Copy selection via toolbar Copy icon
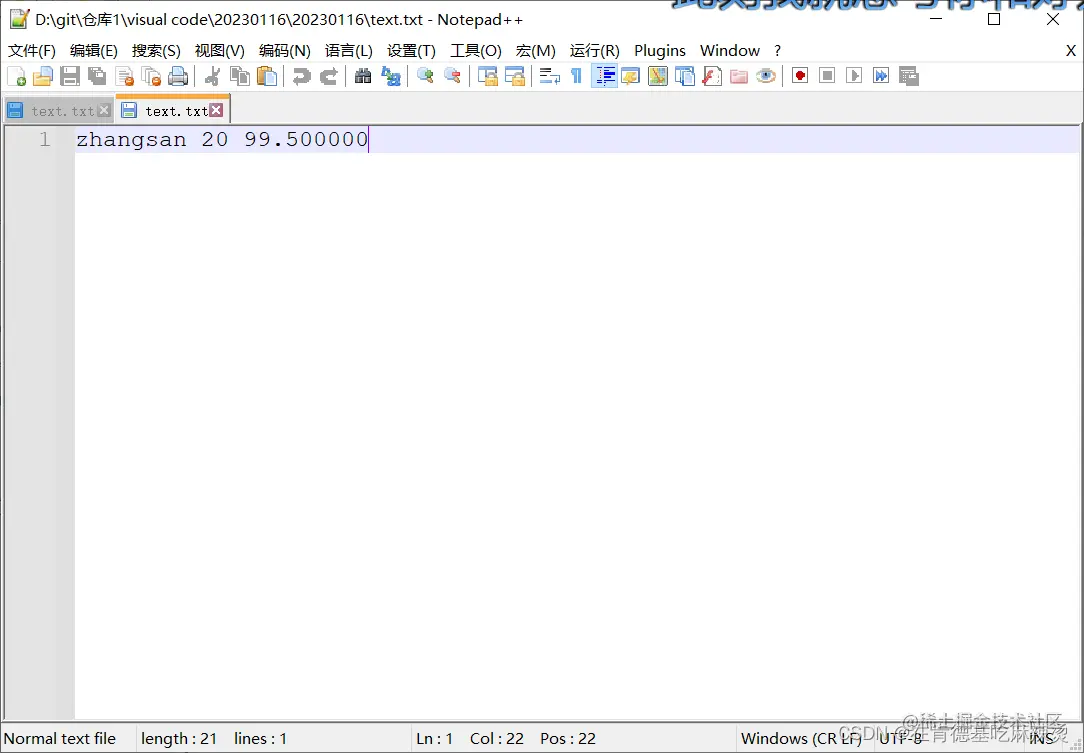Image resolution: width=1084 pixels, height=753 pixels. (x=240, y=76)
